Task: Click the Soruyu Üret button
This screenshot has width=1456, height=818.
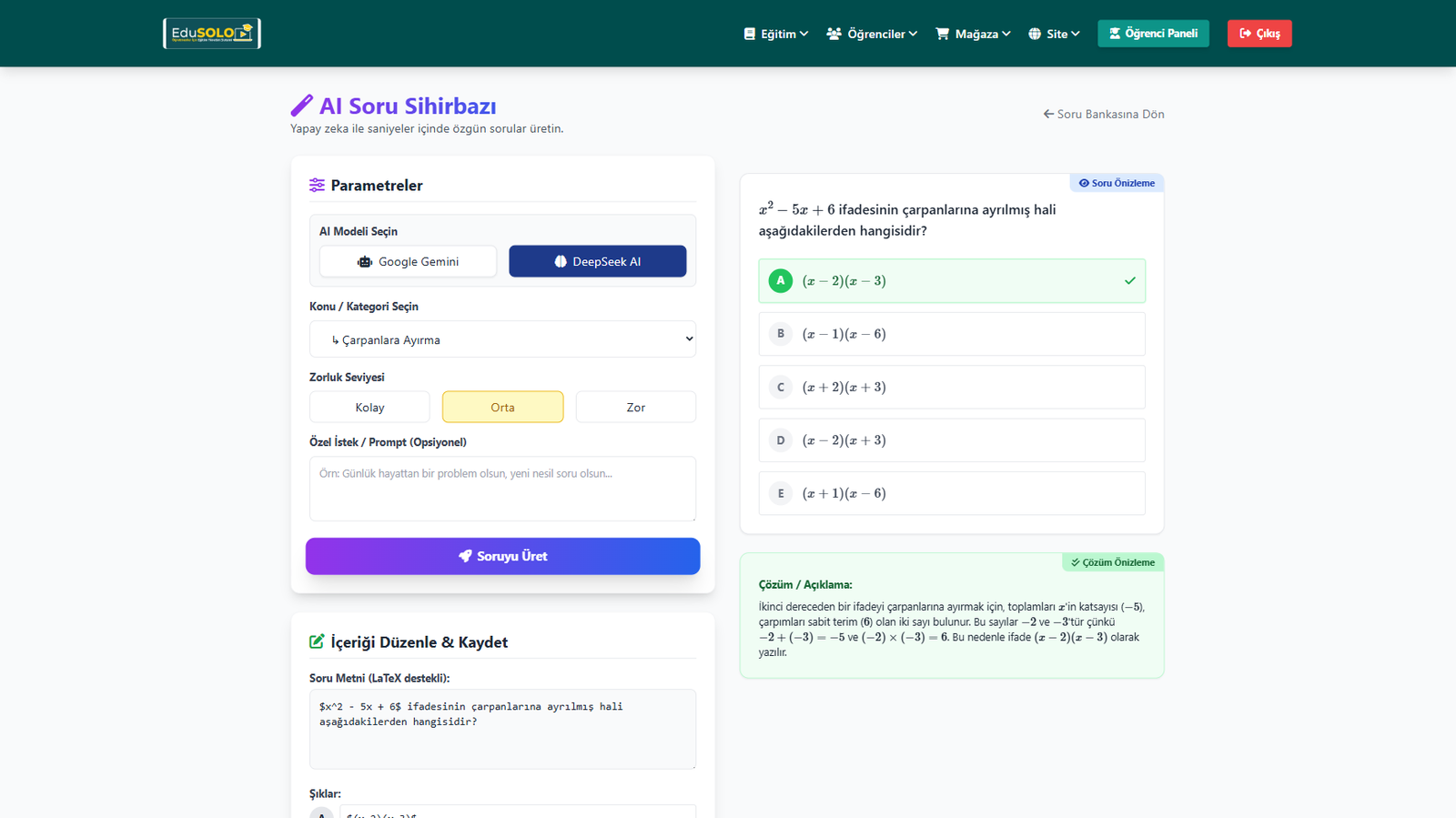Action: point(502,556)
